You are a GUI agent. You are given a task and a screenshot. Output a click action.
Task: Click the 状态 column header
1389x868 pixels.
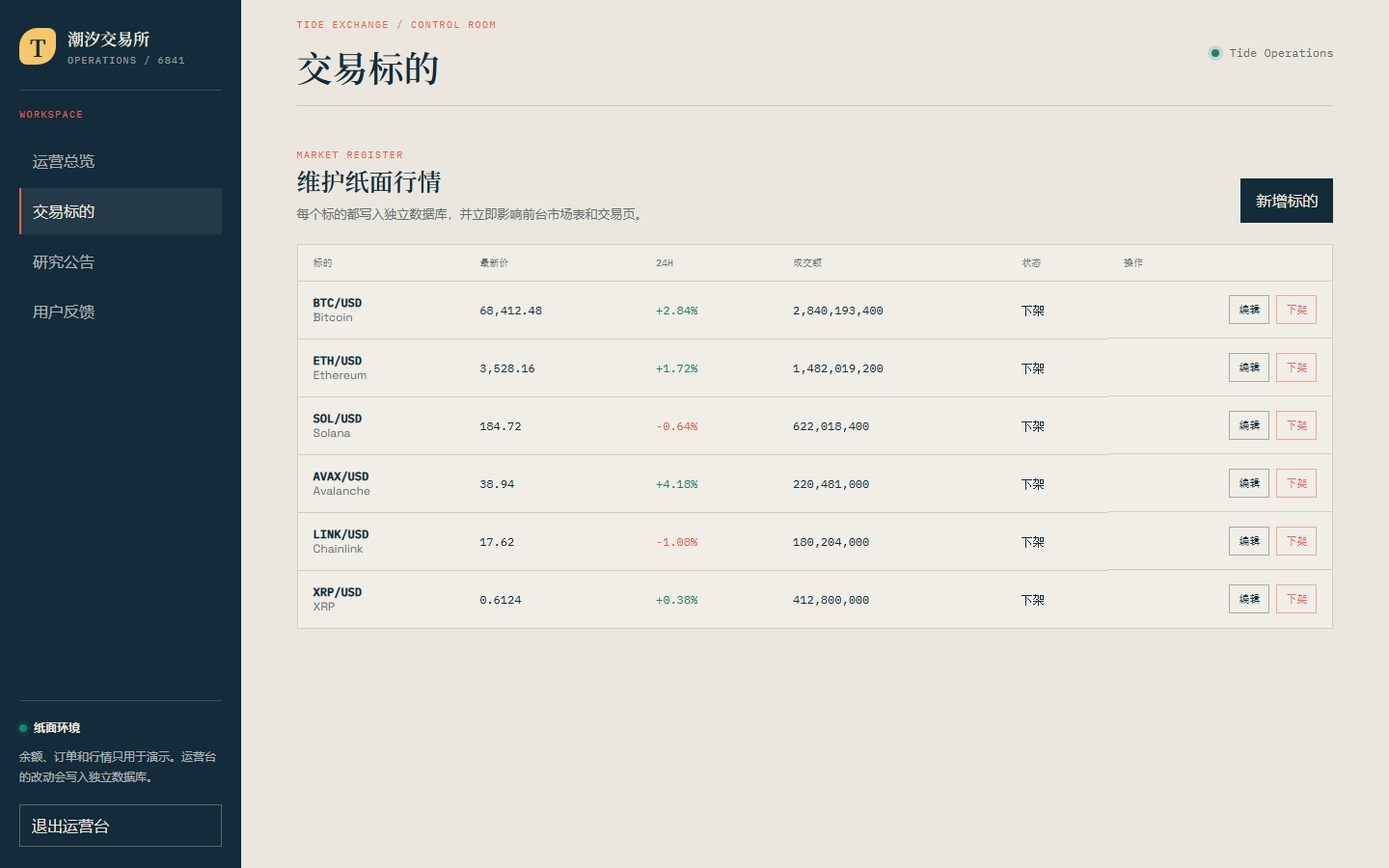(1031, 262)
